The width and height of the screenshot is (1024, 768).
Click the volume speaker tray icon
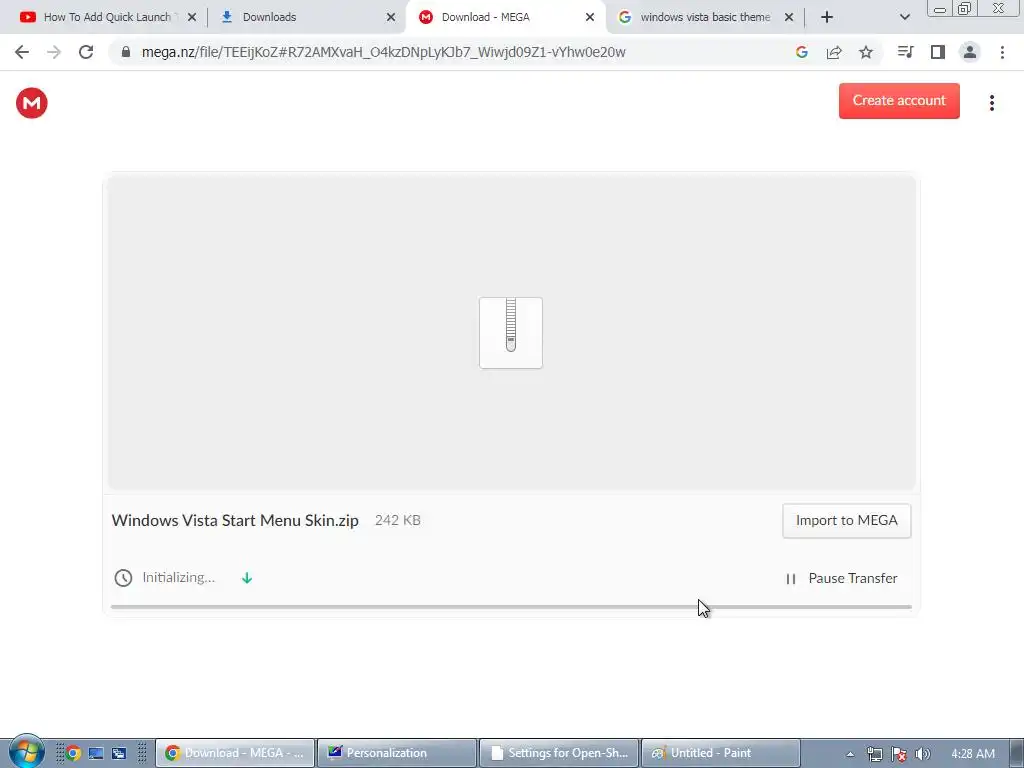[922, 754]
